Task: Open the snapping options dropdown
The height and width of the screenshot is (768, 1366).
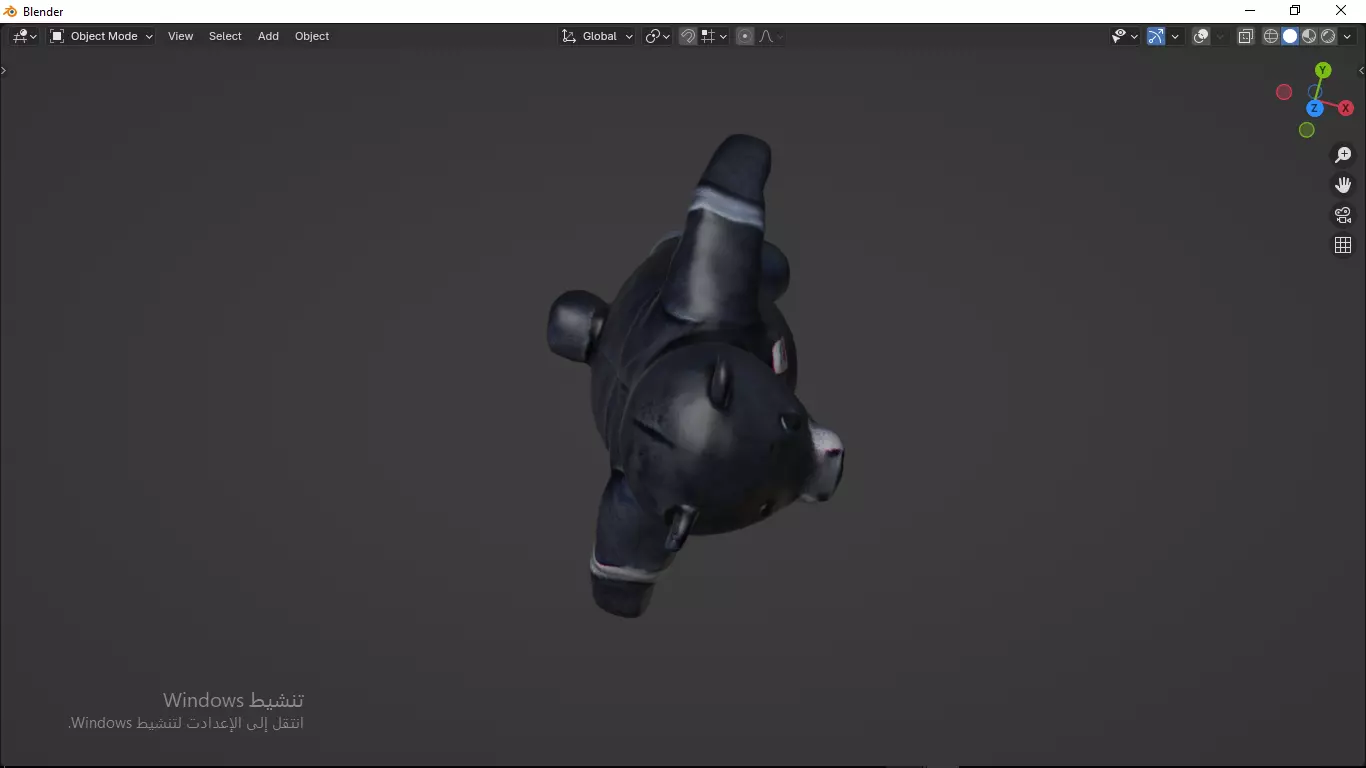Action: coord(714,36)
